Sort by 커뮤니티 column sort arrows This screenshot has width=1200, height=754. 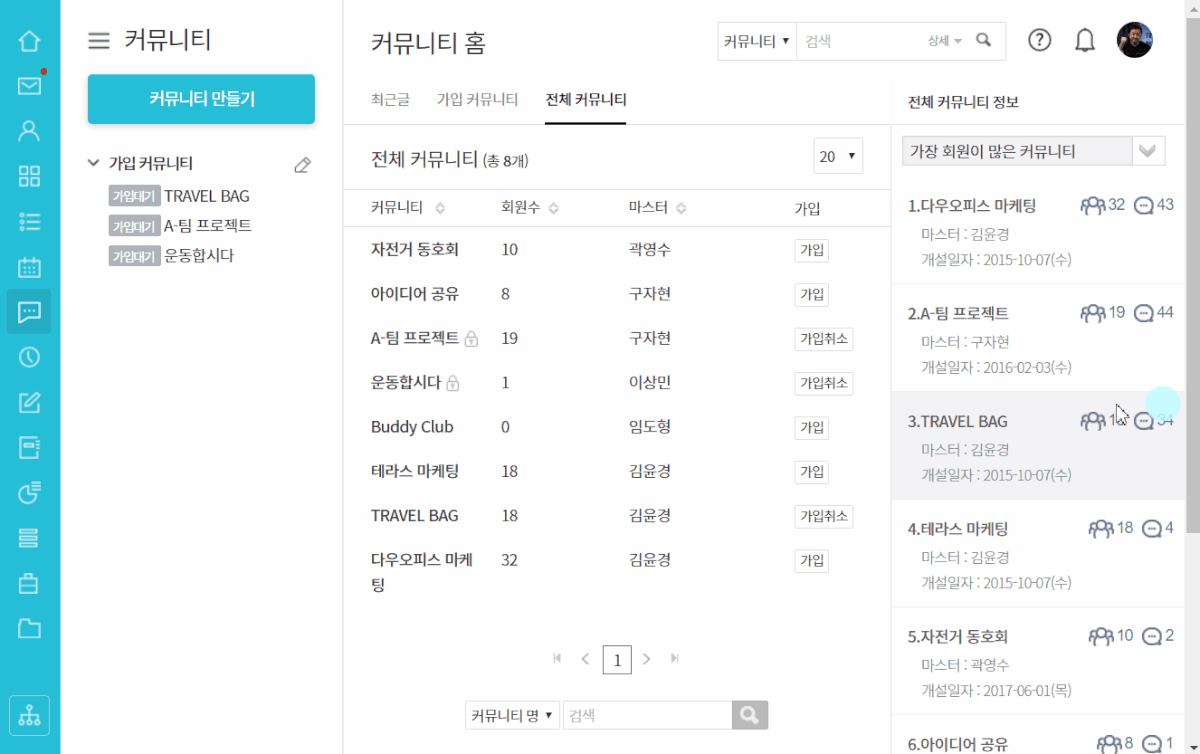[x=440, y=208]
